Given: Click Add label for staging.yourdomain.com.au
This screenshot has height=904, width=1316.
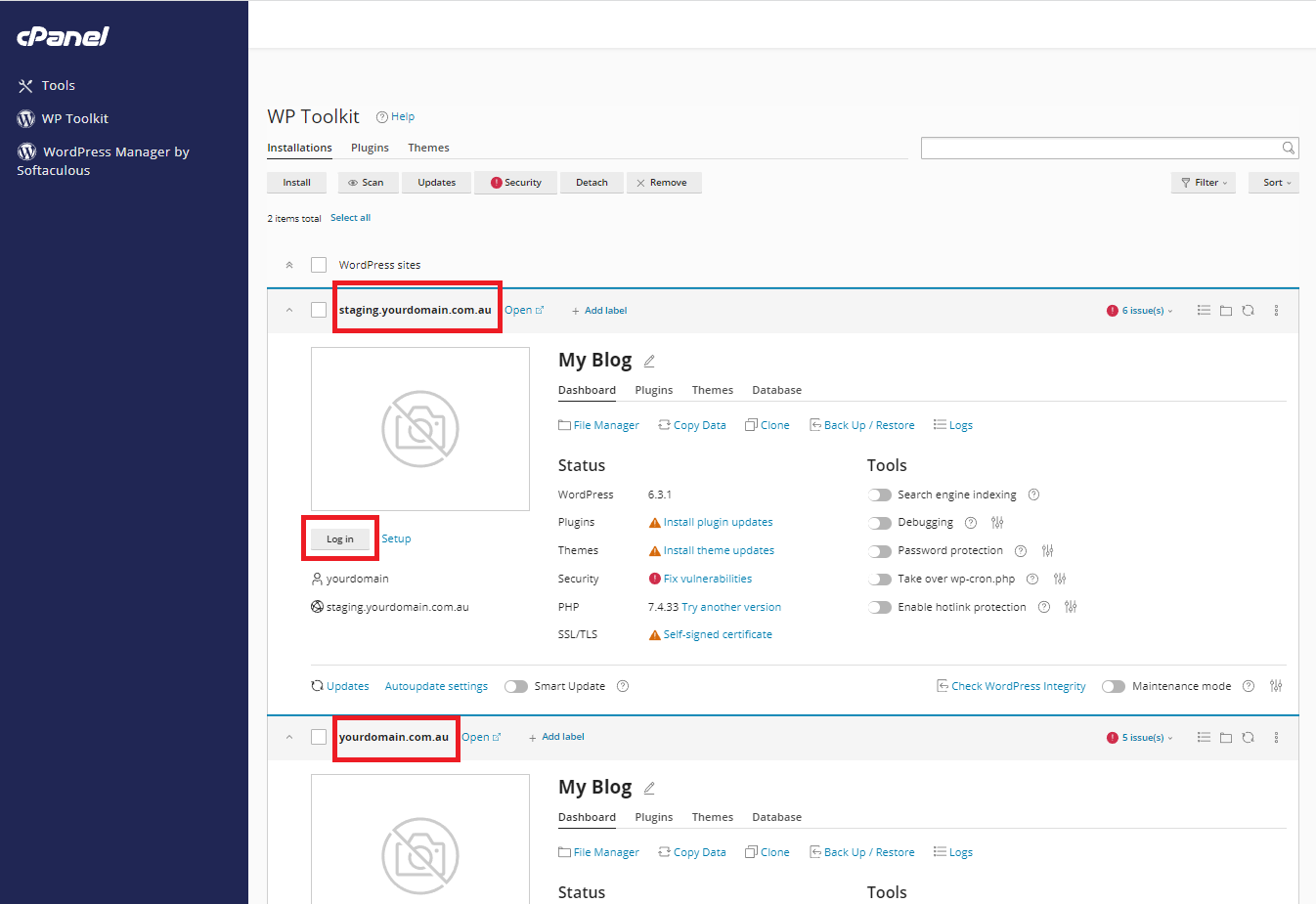Looking at the screenshot, I should tap(599, 311).
